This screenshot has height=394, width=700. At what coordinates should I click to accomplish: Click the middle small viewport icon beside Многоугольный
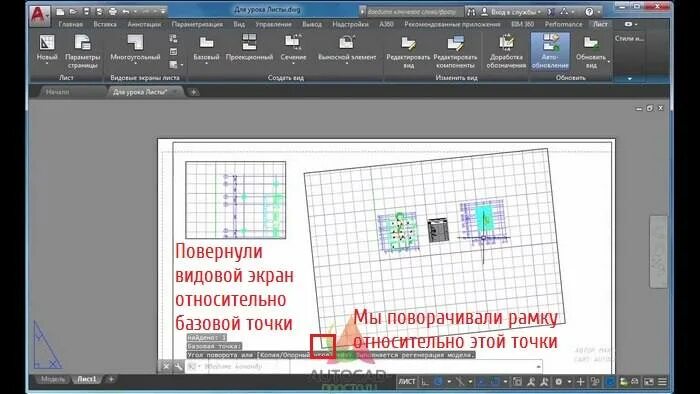173,52
